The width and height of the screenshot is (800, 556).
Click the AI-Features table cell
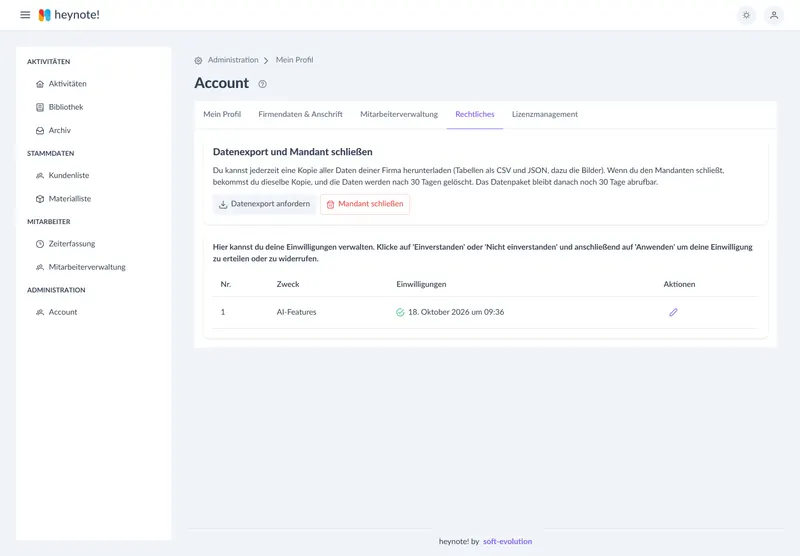(x=296, y=312)
